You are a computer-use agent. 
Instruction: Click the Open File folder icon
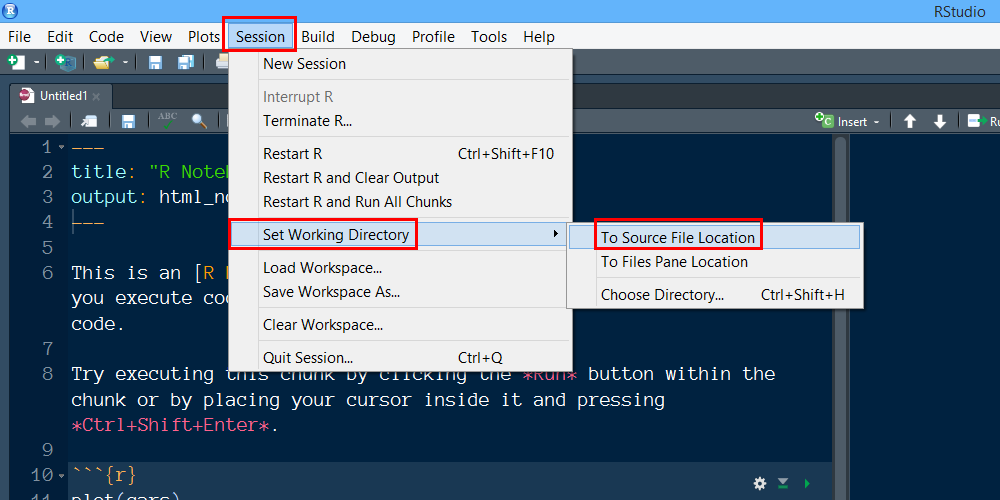pyautogui.click(x=103, y=62)
